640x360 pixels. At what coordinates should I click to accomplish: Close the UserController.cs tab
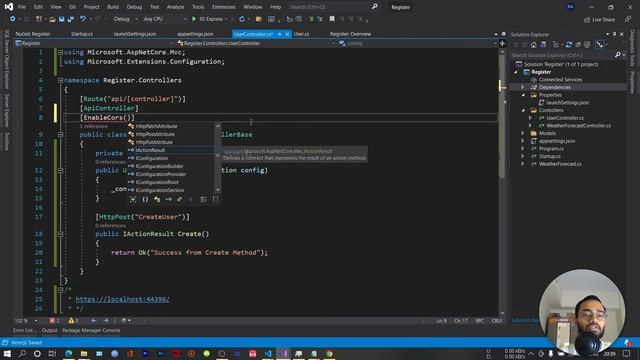[x=287, y=34]
